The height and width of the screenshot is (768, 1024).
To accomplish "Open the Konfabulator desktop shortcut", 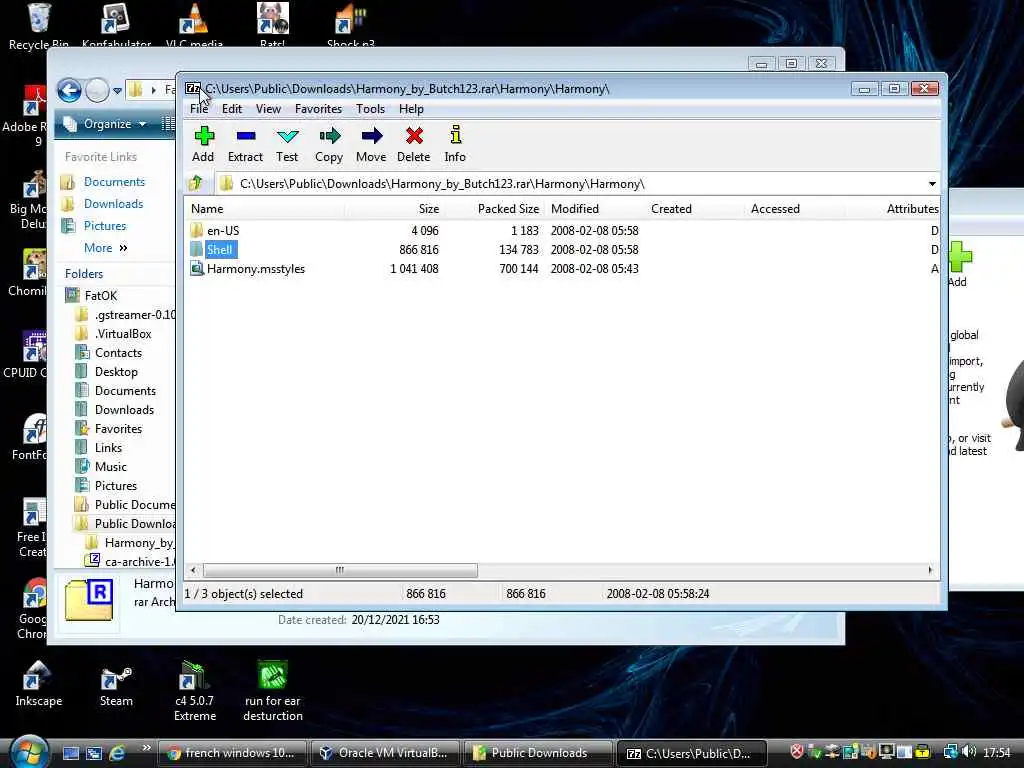I will coord(116,26).
